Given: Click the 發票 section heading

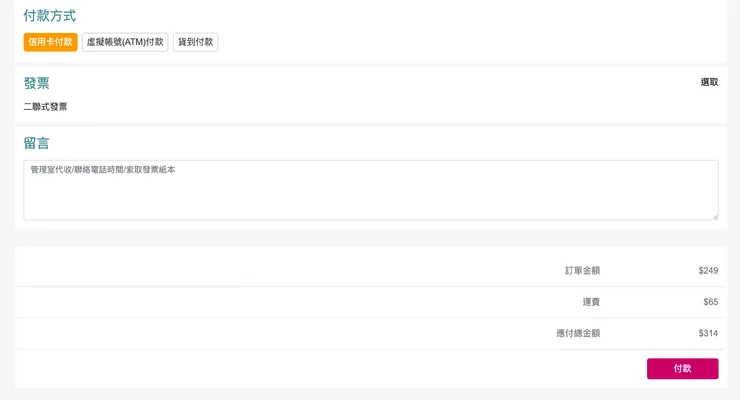Looking at the screenshot, I should click(x=37, y=83).
